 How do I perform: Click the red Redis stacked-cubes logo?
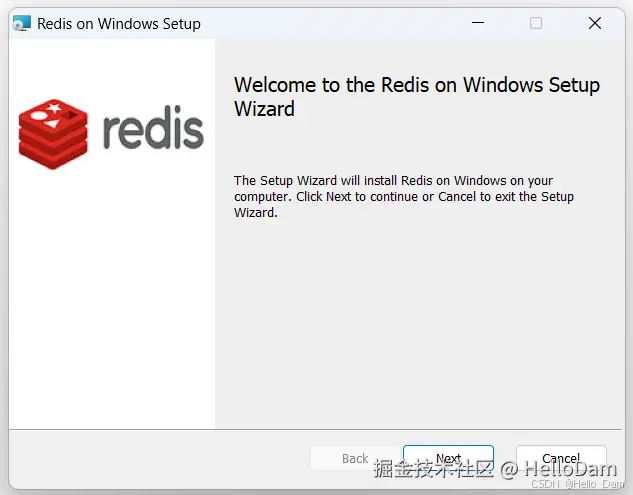pyautogui.click(x=53, y=134)
